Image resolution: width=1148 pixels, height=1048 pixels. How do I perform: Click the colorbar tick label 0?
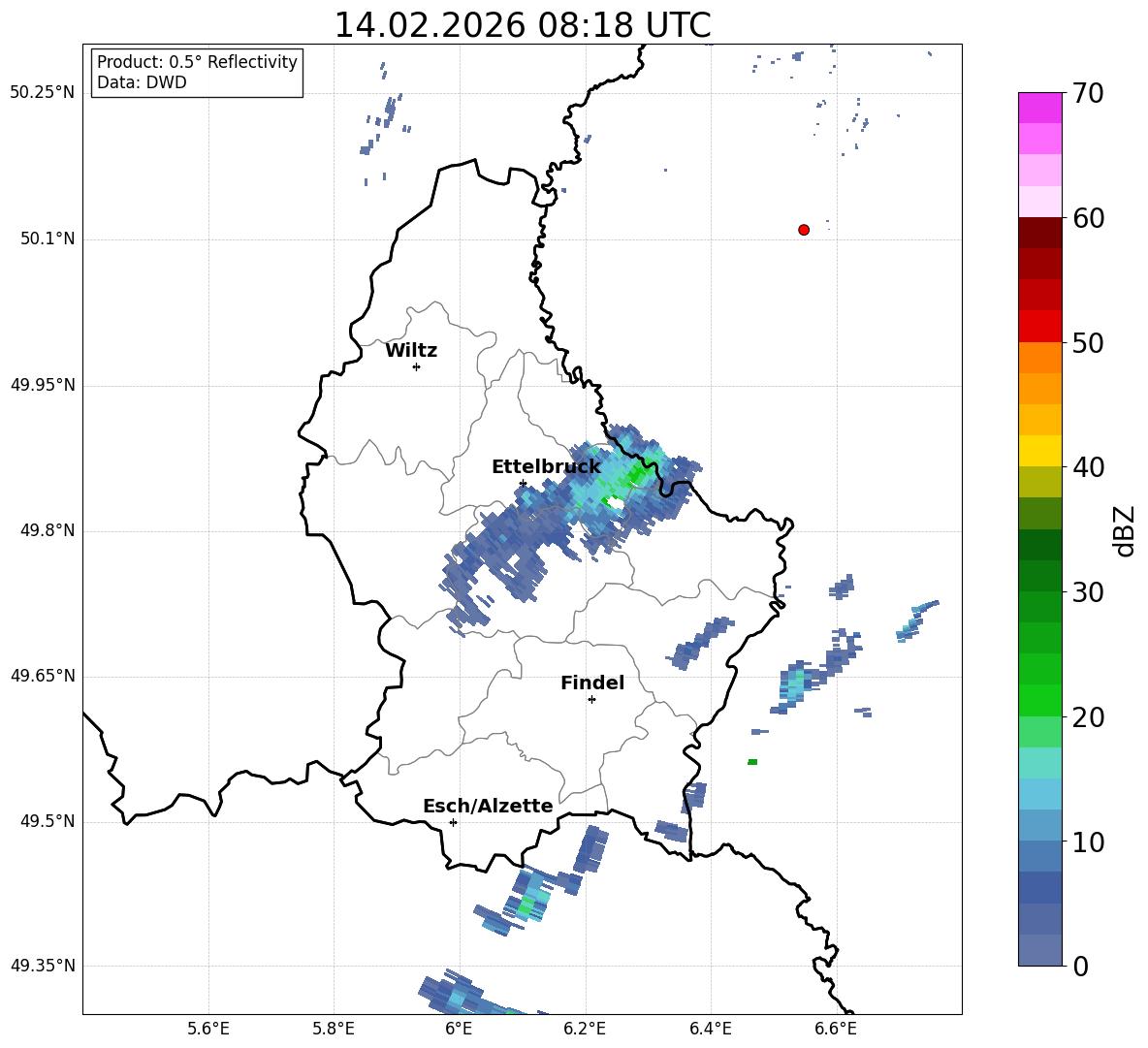click(1080, 967)
